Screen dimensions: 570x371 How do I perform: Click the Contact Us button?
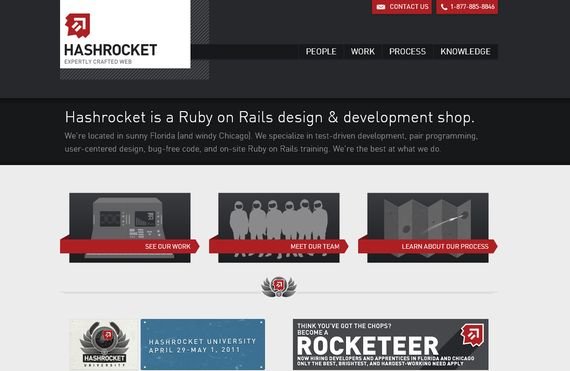402,7
